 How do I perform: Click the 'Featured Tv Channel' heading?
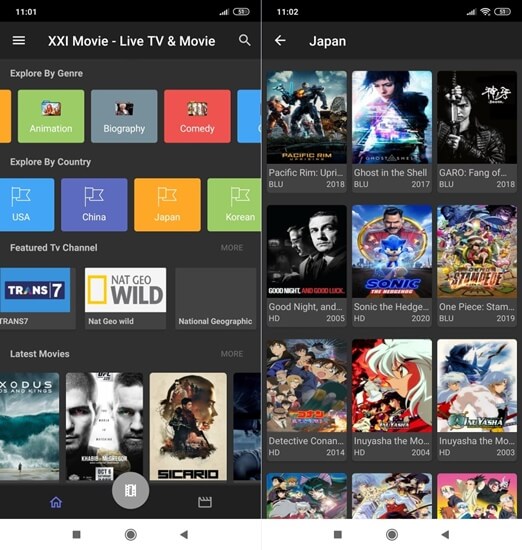[54, 248]
